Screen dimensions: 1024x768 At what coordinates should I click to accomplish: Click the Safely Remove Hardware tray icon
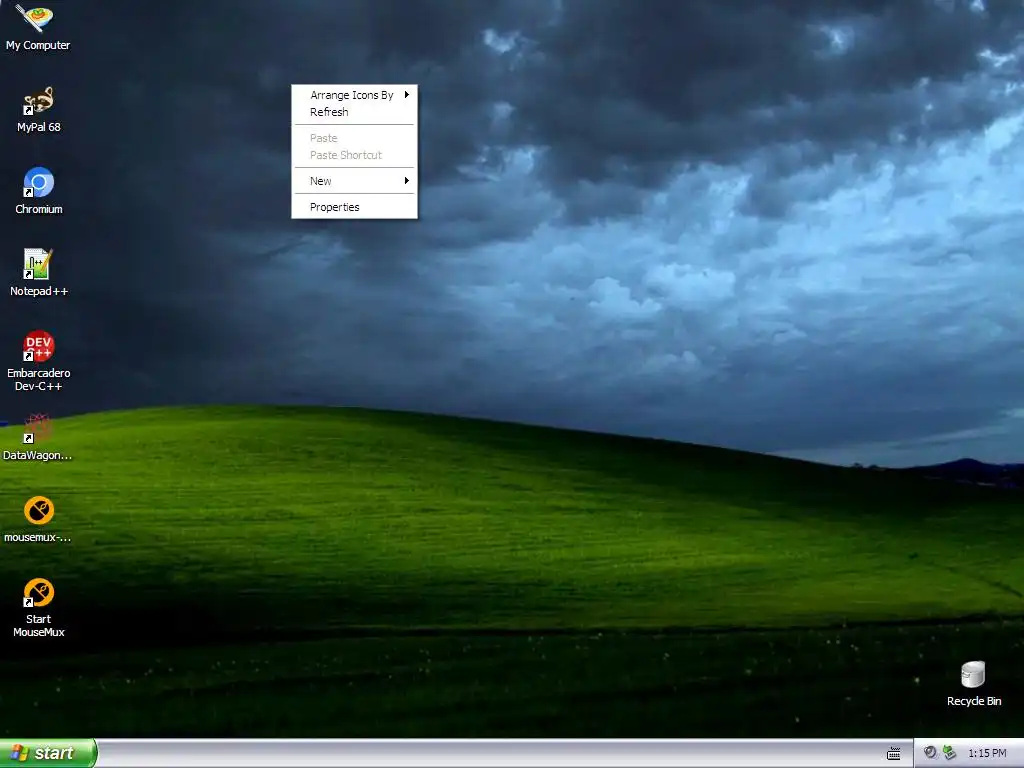tap(950, 753)
